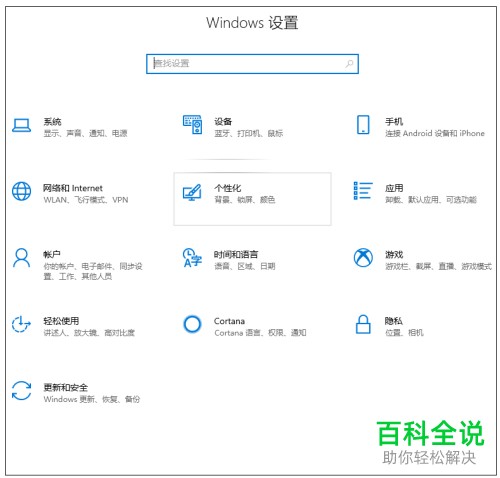This screenshot has height=478, width=500.
Task: Click the description 连接 Android 设备和 iPhone
Action: tap(435, 133)
